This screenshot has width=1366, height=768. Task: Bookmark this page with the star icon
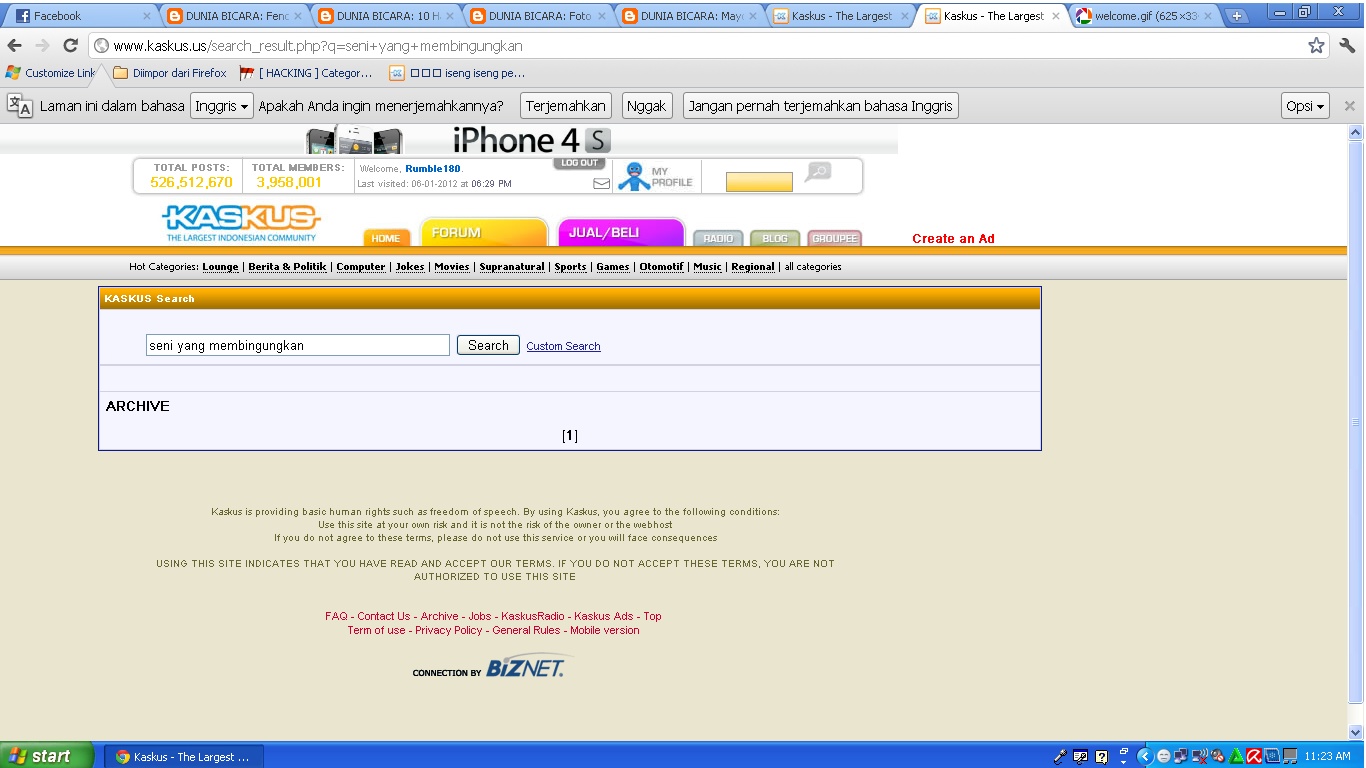[1316, 45]
